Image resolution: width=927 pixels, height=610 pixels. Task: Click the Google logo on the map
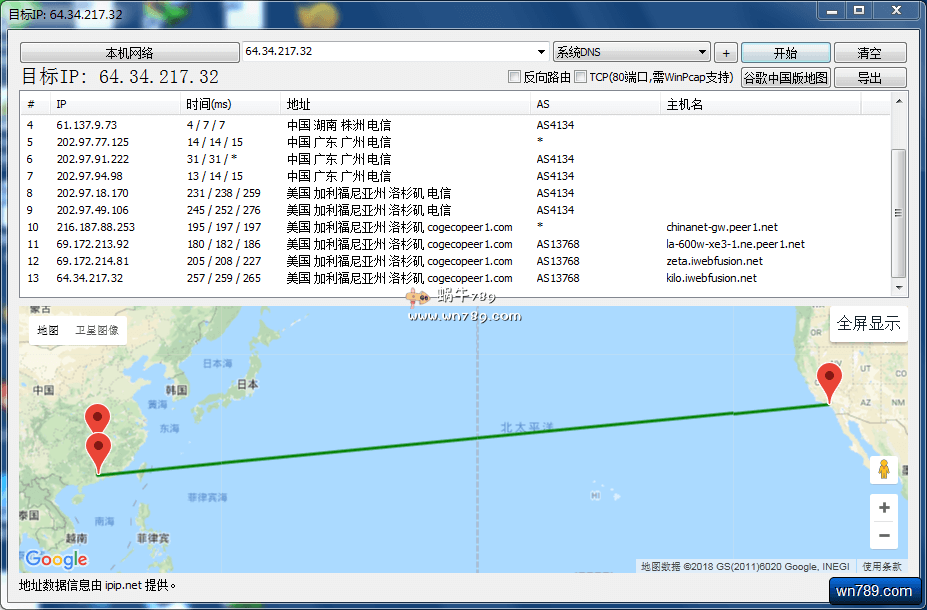[56, 559]
